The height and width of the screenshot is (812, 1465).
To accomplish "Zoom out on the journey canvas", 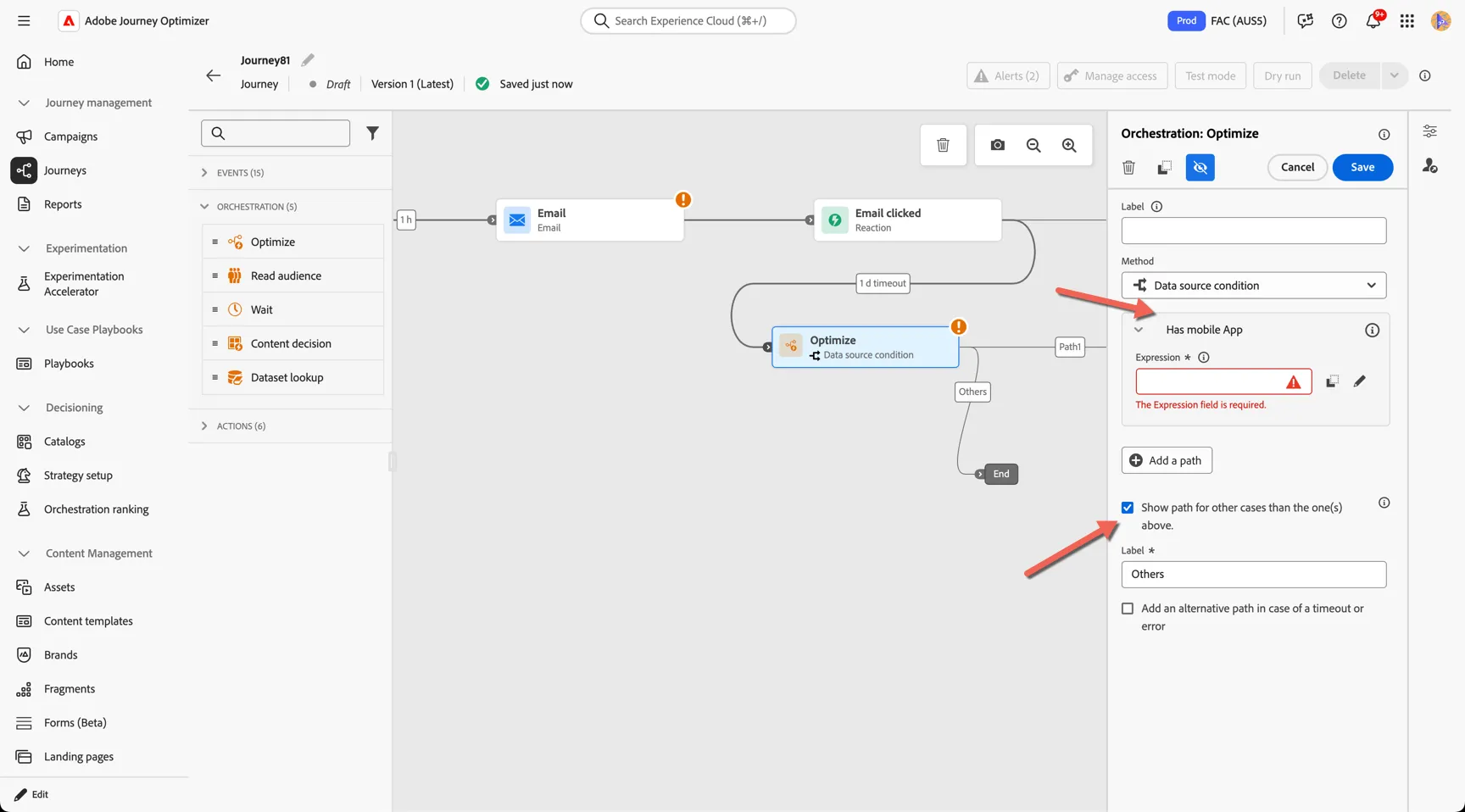I will 1033,145.
